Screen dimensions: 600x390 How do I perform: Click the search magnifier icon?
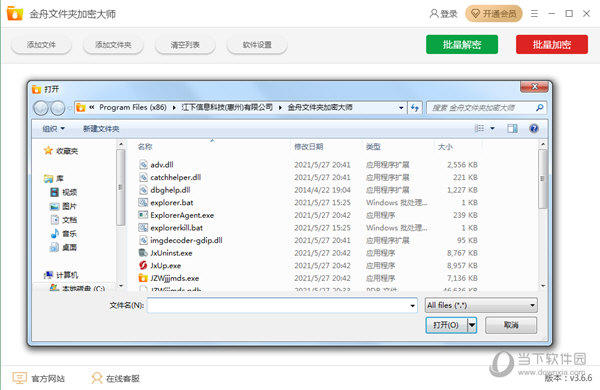pos(540,108)
